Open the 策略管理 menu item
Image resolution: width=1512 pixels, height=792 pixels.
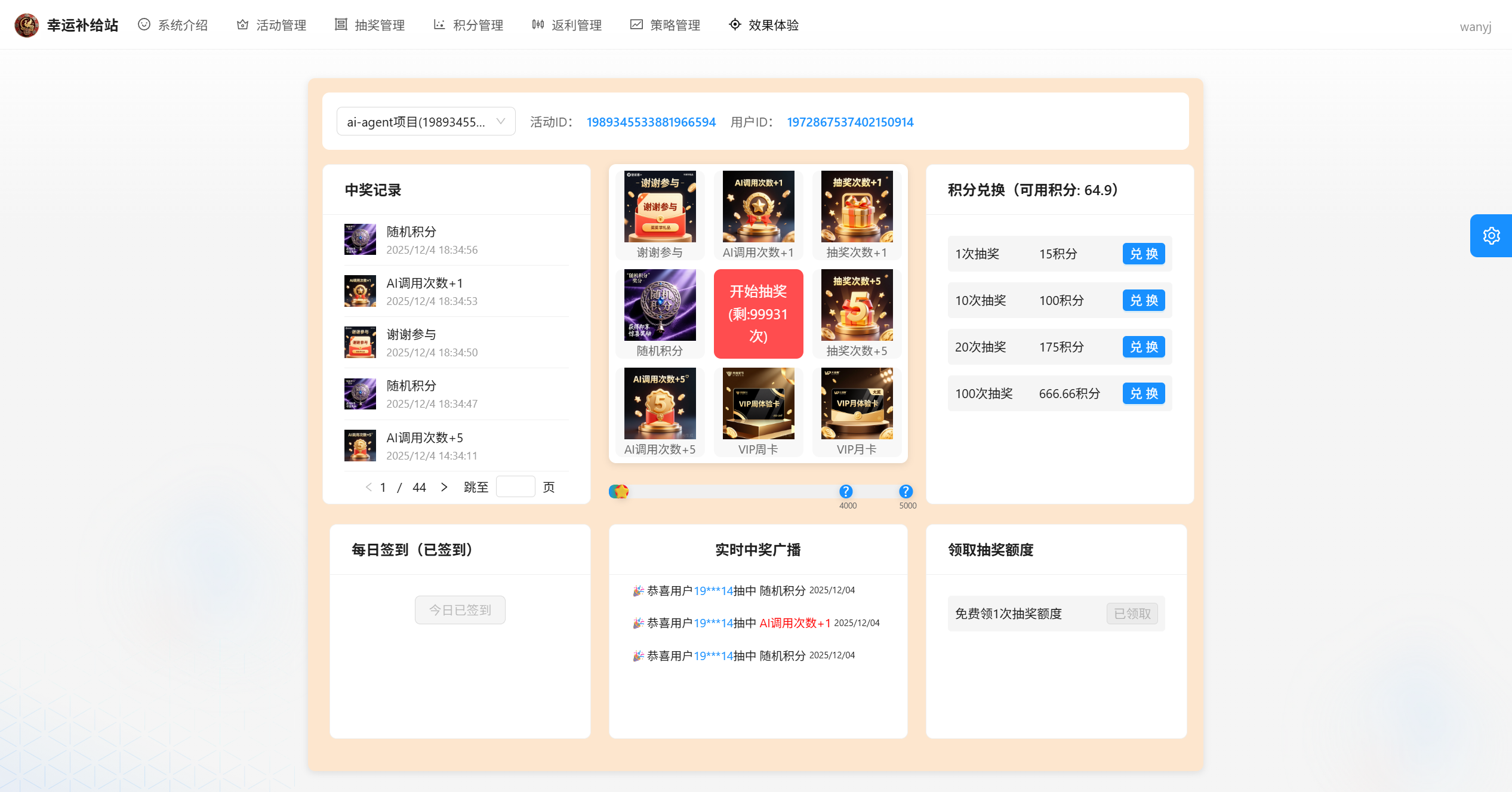pos(666,25)
